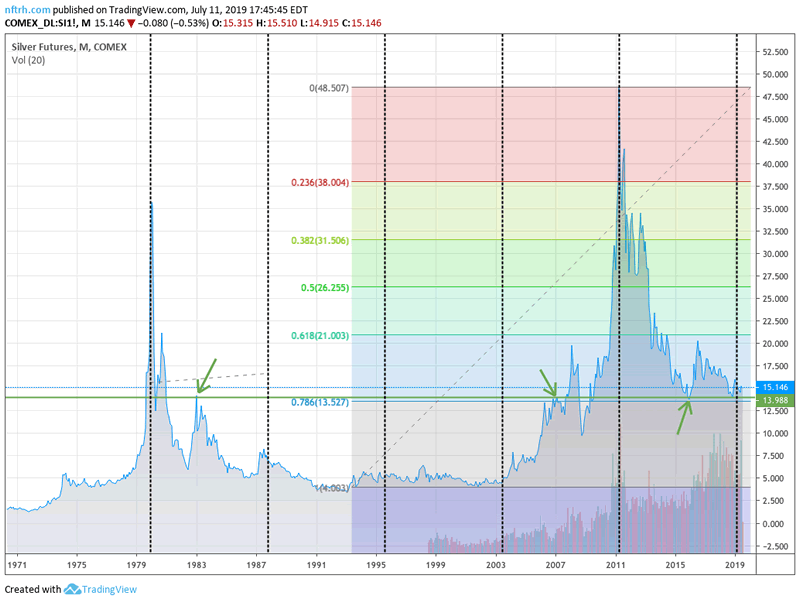
Task: Click the red down-triangle change indicator
Action: 131,23
